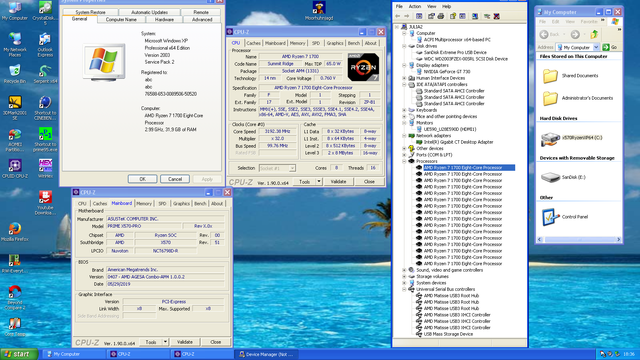Select the Beyond Compare 2 desktop icon

pyautogui.click(x=15, y=297)
